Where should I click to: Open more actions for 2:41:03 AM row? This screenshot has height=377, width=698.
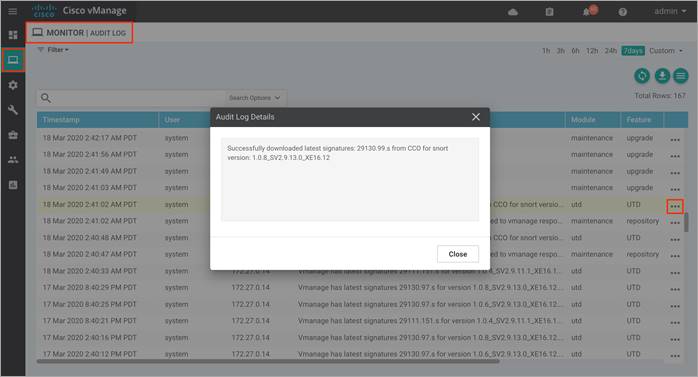675,189
